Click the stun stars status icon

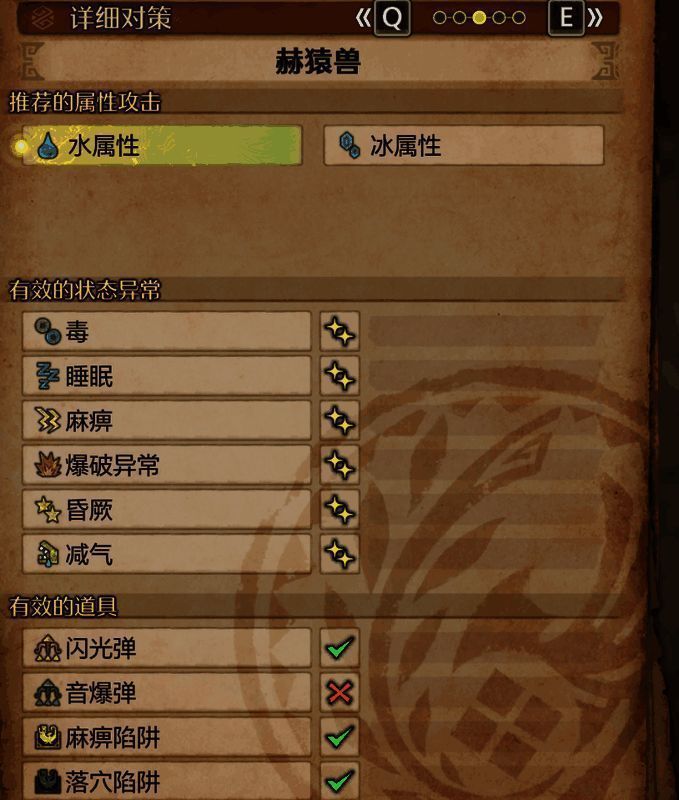point(47,509)
